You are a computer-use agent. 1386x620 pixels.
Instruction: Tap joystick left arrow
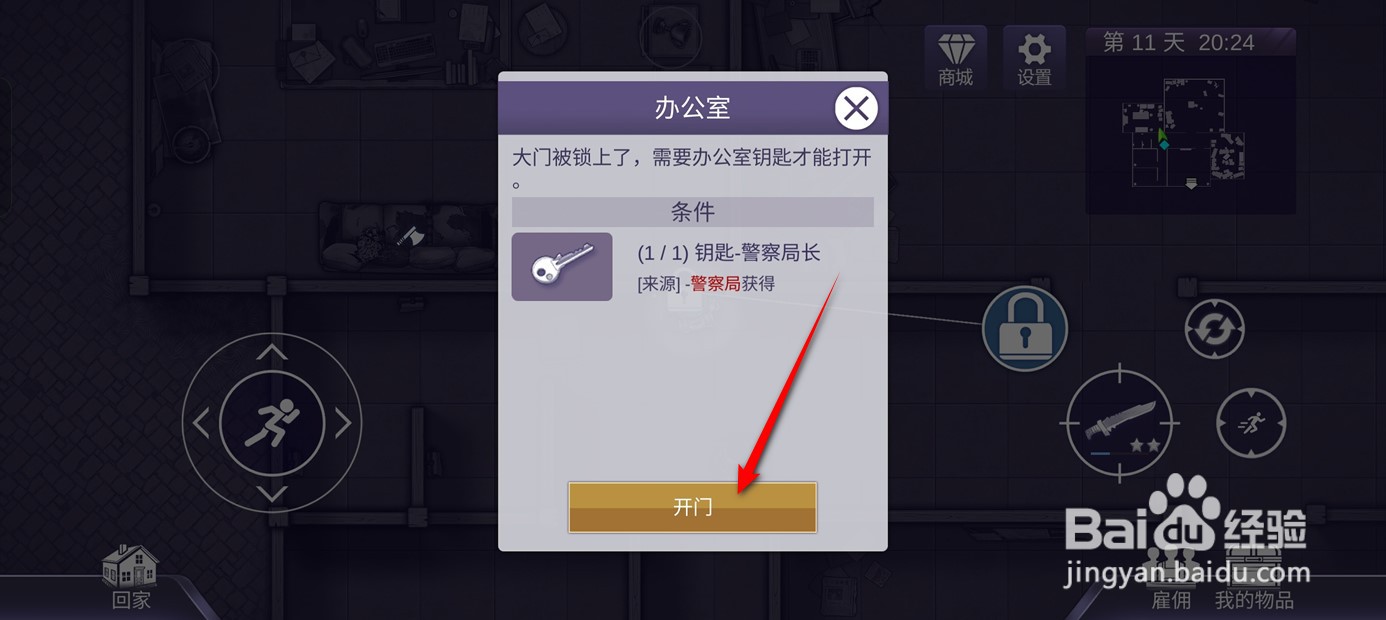tap(200, 423)
